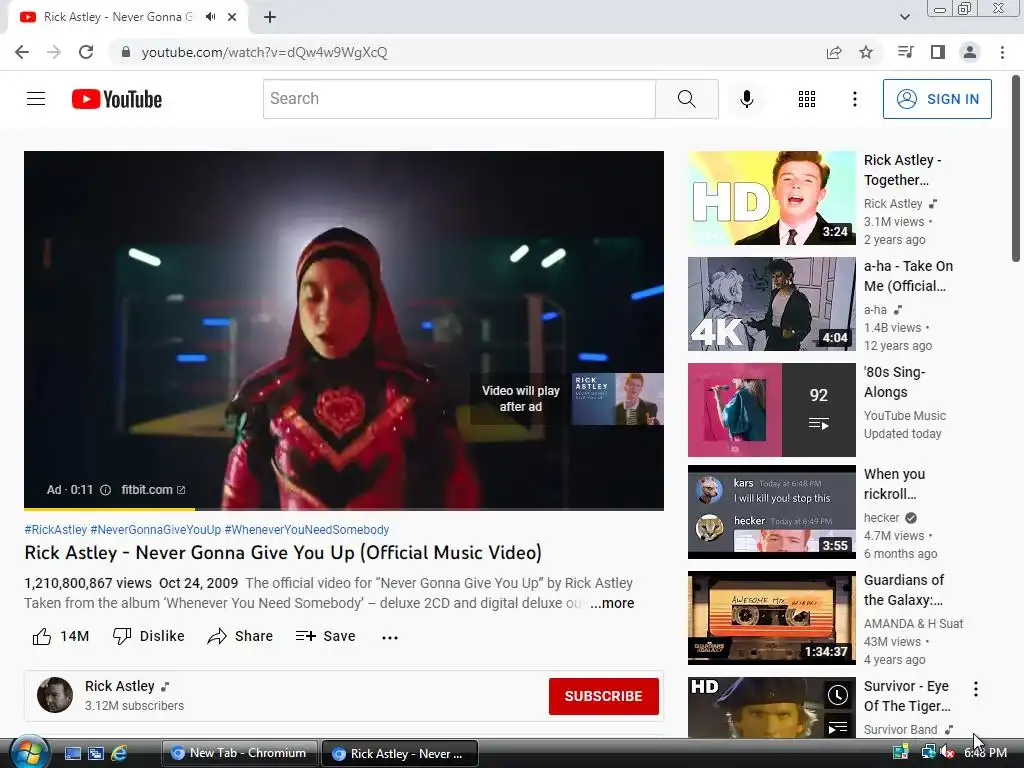Open Chromium three-dot menu
The image size is (1024, 768).
(1002, 52)
